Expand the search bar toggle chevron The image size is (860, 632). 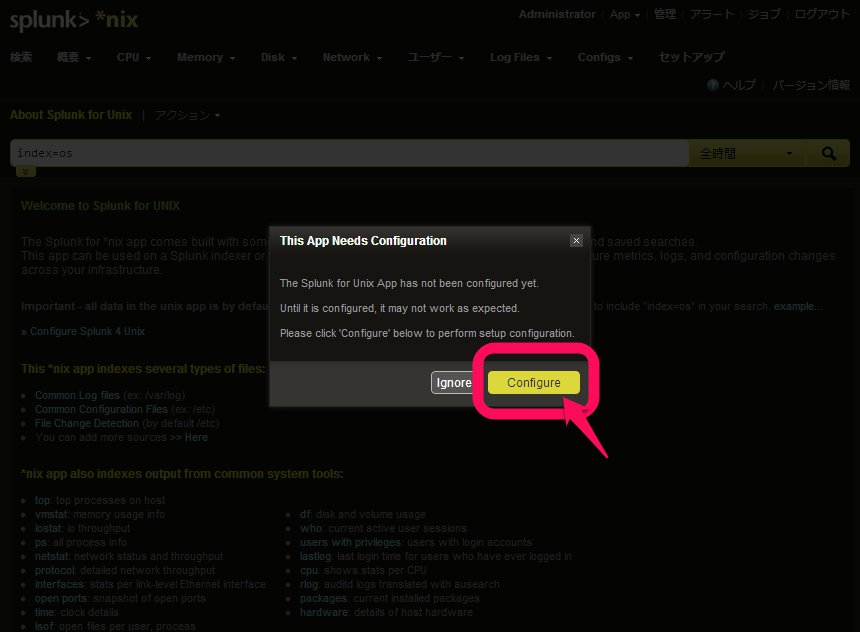[25, 172]
